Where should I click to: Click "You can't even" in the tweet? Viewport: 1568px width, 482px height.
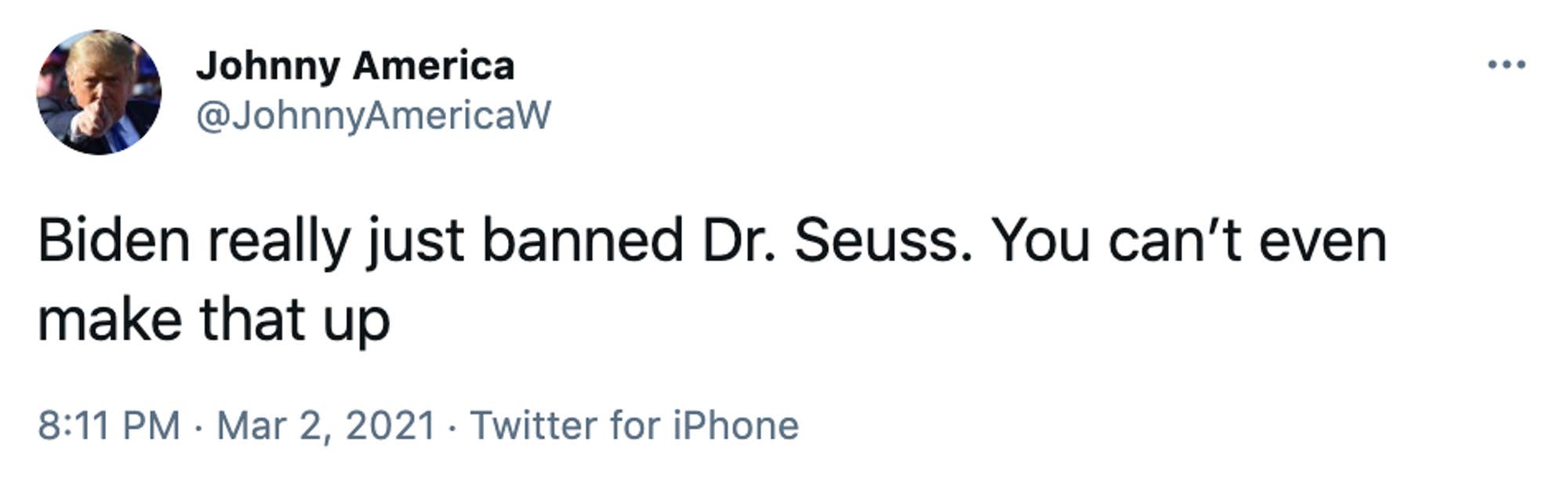pyautogui.click(x=1189, y=241)
